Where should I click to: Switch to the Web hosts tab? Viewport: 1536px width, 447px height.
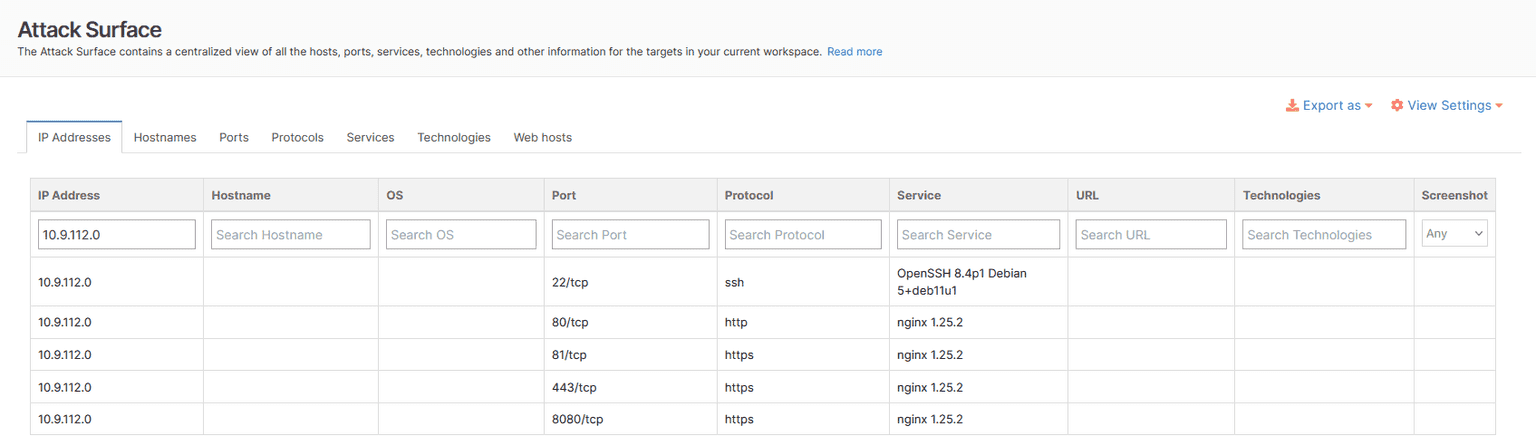click(542, 137)
